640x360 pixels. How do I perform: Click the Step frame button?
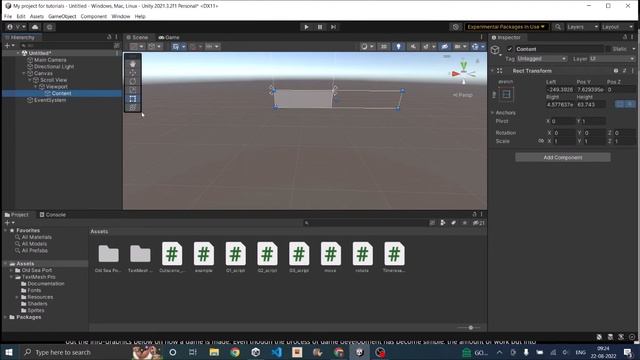tap(333, 27)
